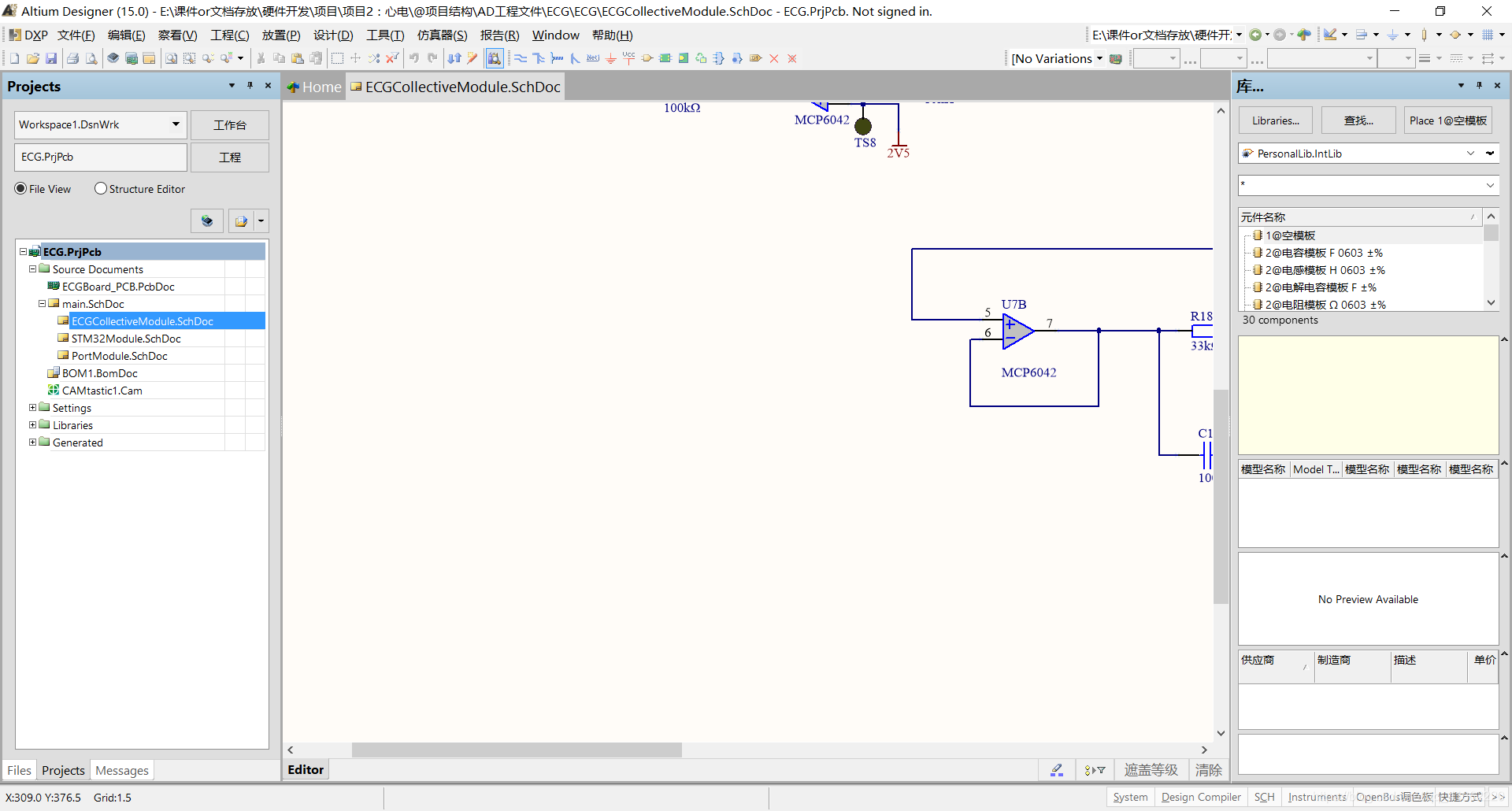Expand the Generated folder

point(32,443)
